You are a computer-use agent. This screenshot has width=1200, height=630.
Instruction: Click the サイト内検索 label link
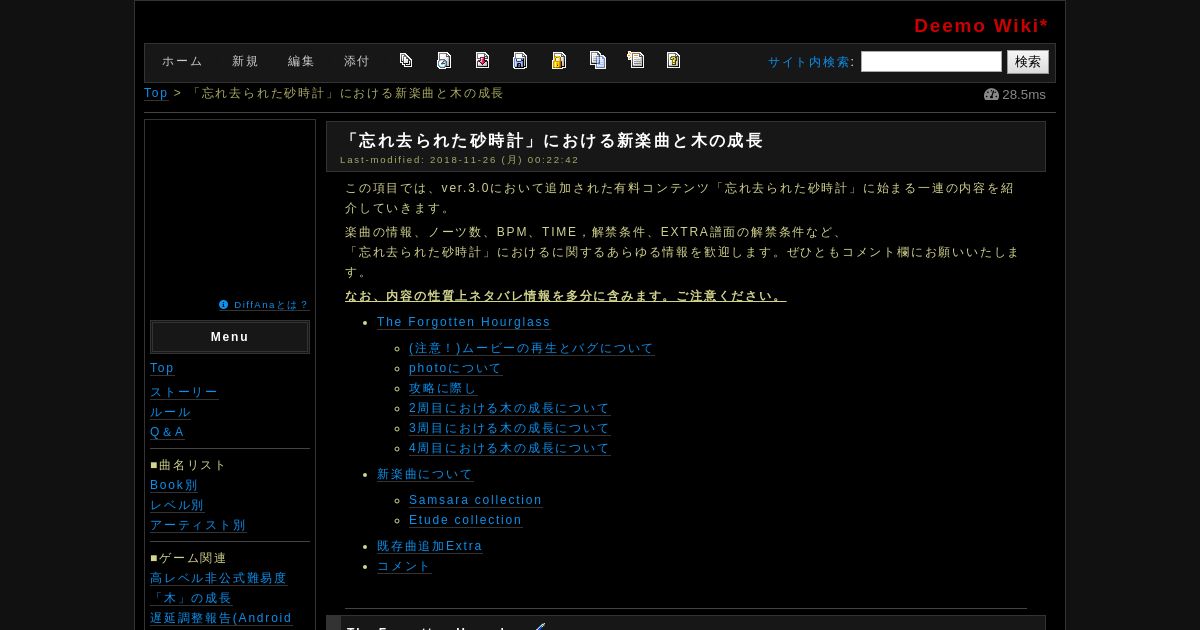click(809, 62)
